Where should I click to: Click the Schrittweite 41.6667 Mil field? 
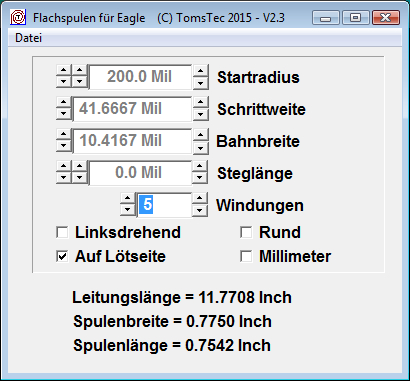click(132, 109)
